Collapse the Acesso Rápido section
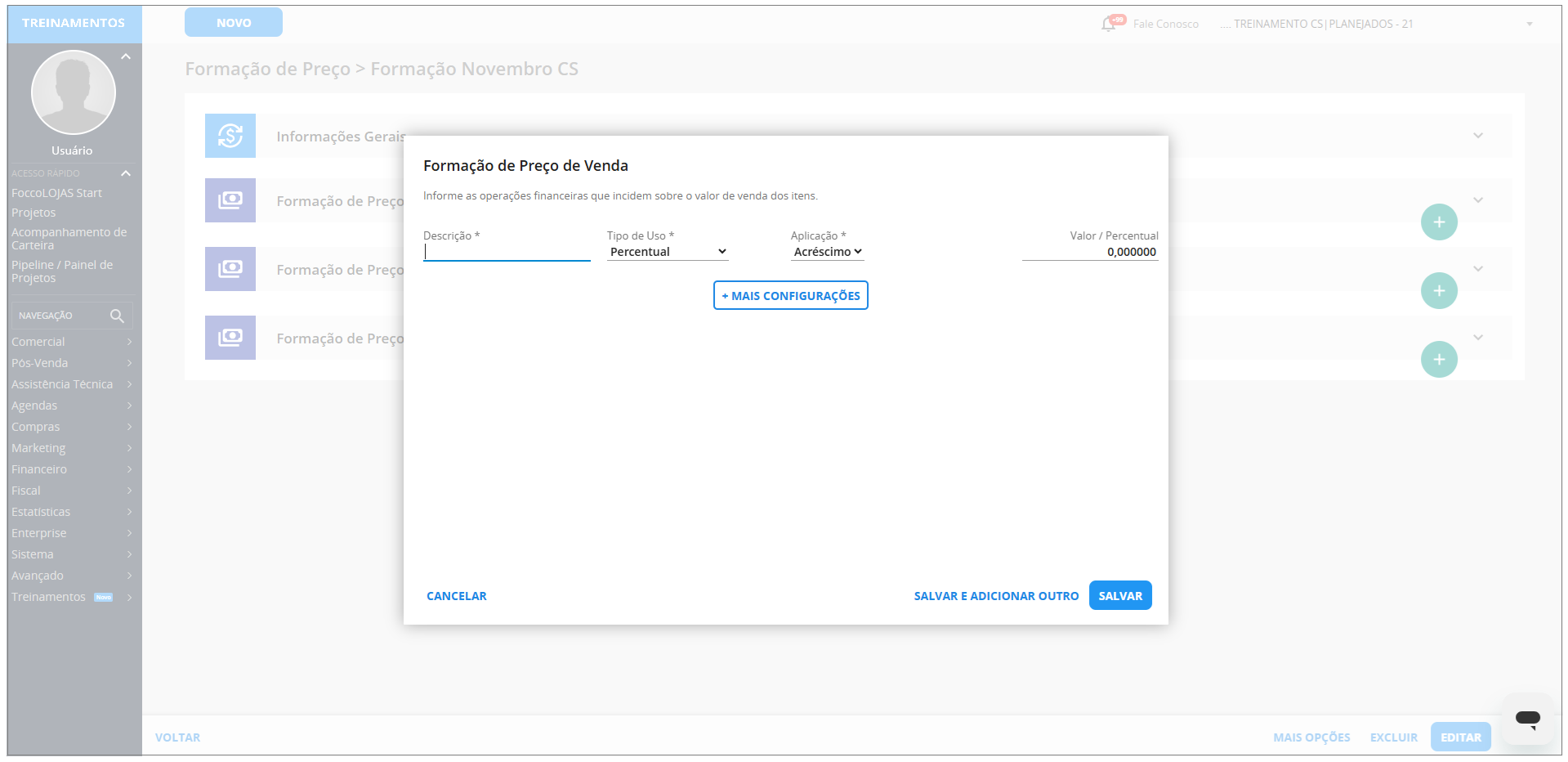The width and height of the screenshot is (1568, 762). 126,173
